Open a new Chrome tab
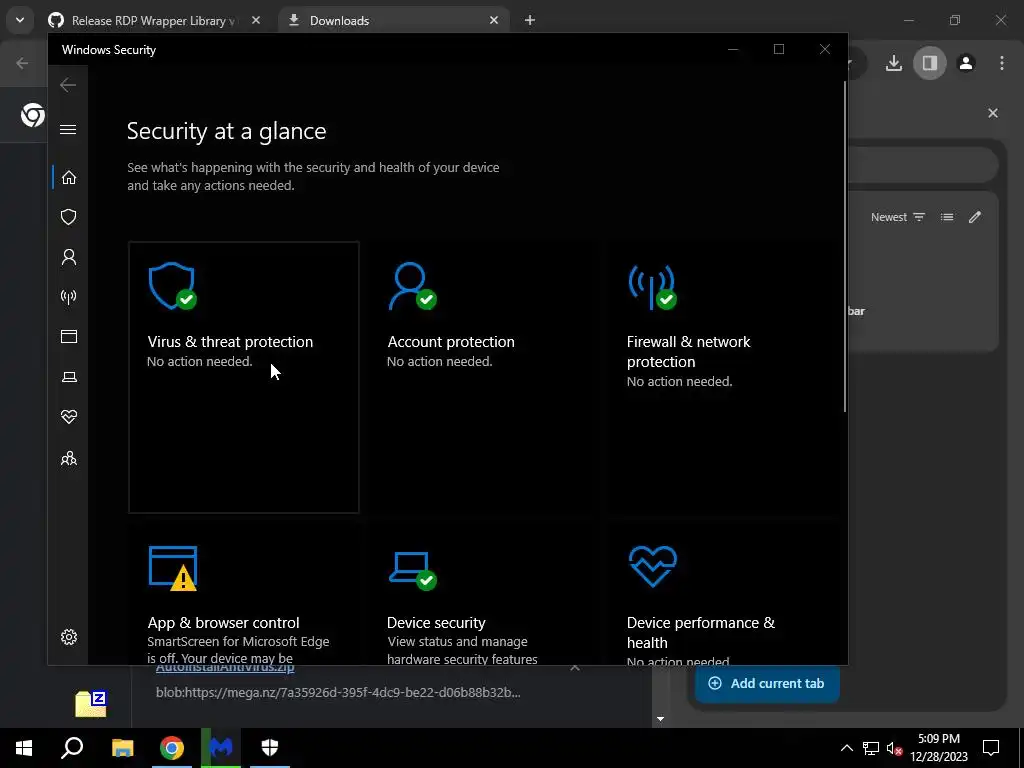1024x768 pixels. [530, 20]
